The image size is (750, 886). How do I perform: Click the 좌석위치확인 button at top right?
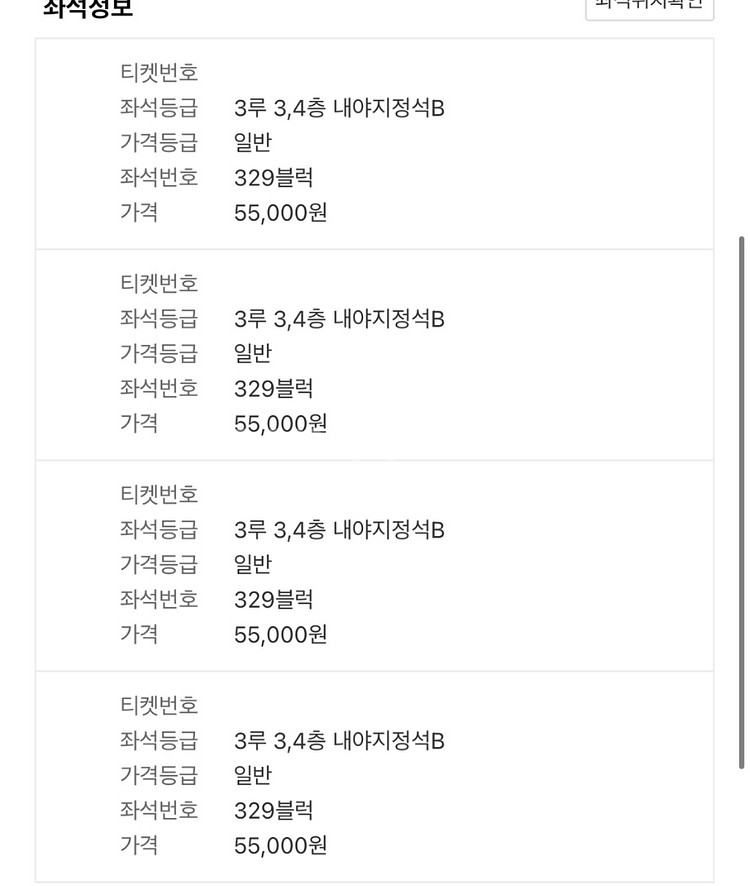(650, 6)
